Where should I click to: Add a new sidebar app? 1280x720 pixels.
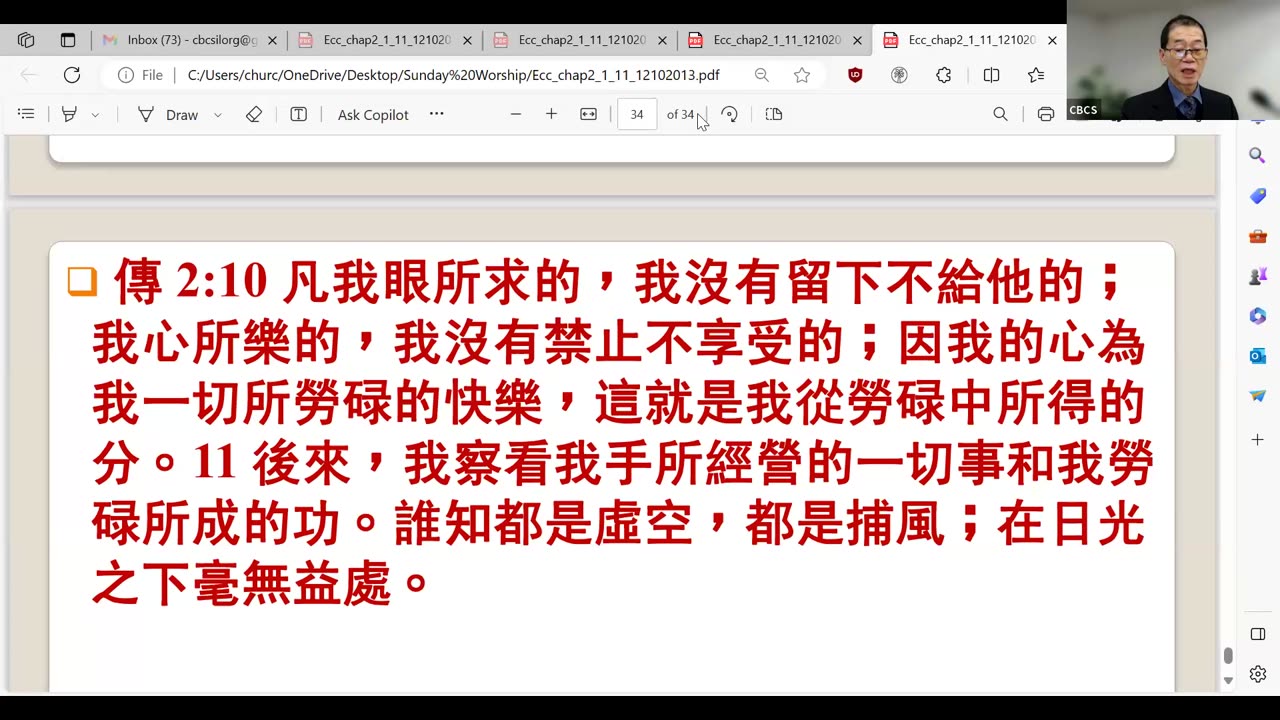coord(1258,440)
